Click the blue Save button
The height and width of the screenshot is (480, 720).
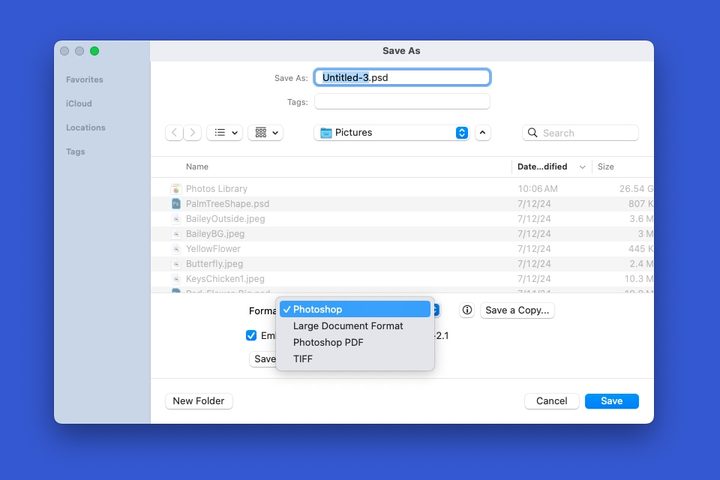(x=612, y=401)
